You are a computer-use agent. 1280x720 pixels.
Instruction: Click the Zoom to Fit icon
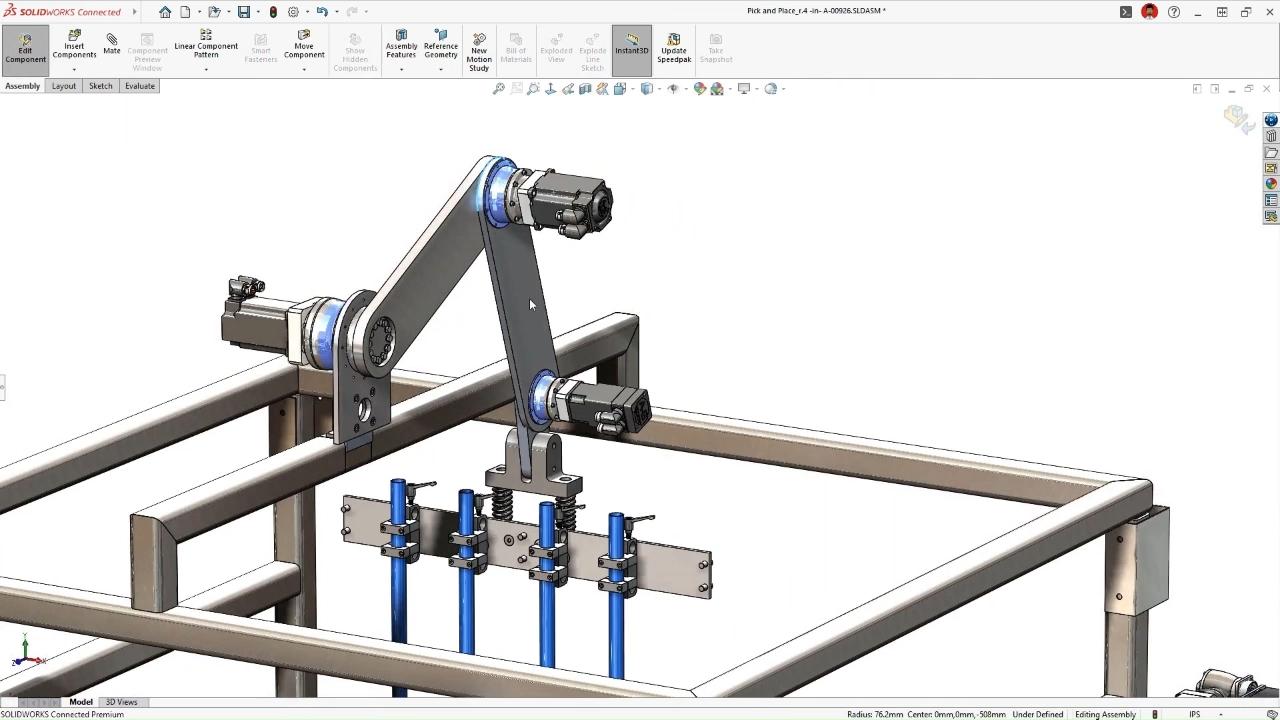tap(498, 89)
